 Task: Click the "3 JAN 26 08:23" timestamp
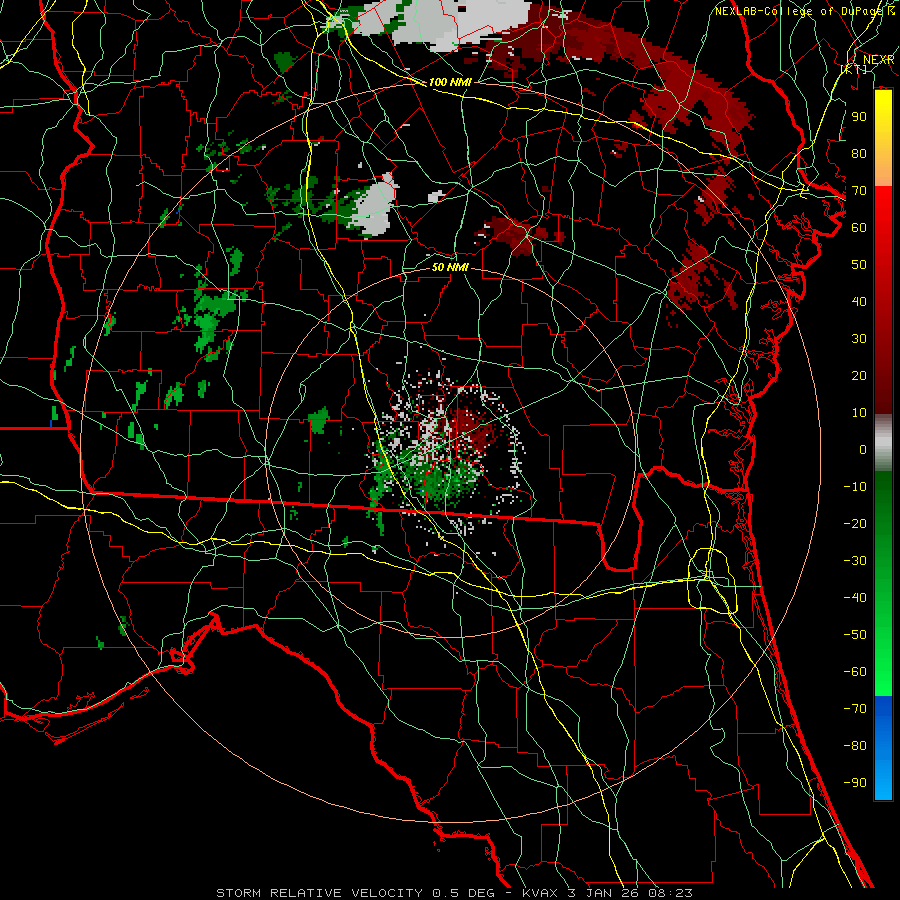click(632, 893)
